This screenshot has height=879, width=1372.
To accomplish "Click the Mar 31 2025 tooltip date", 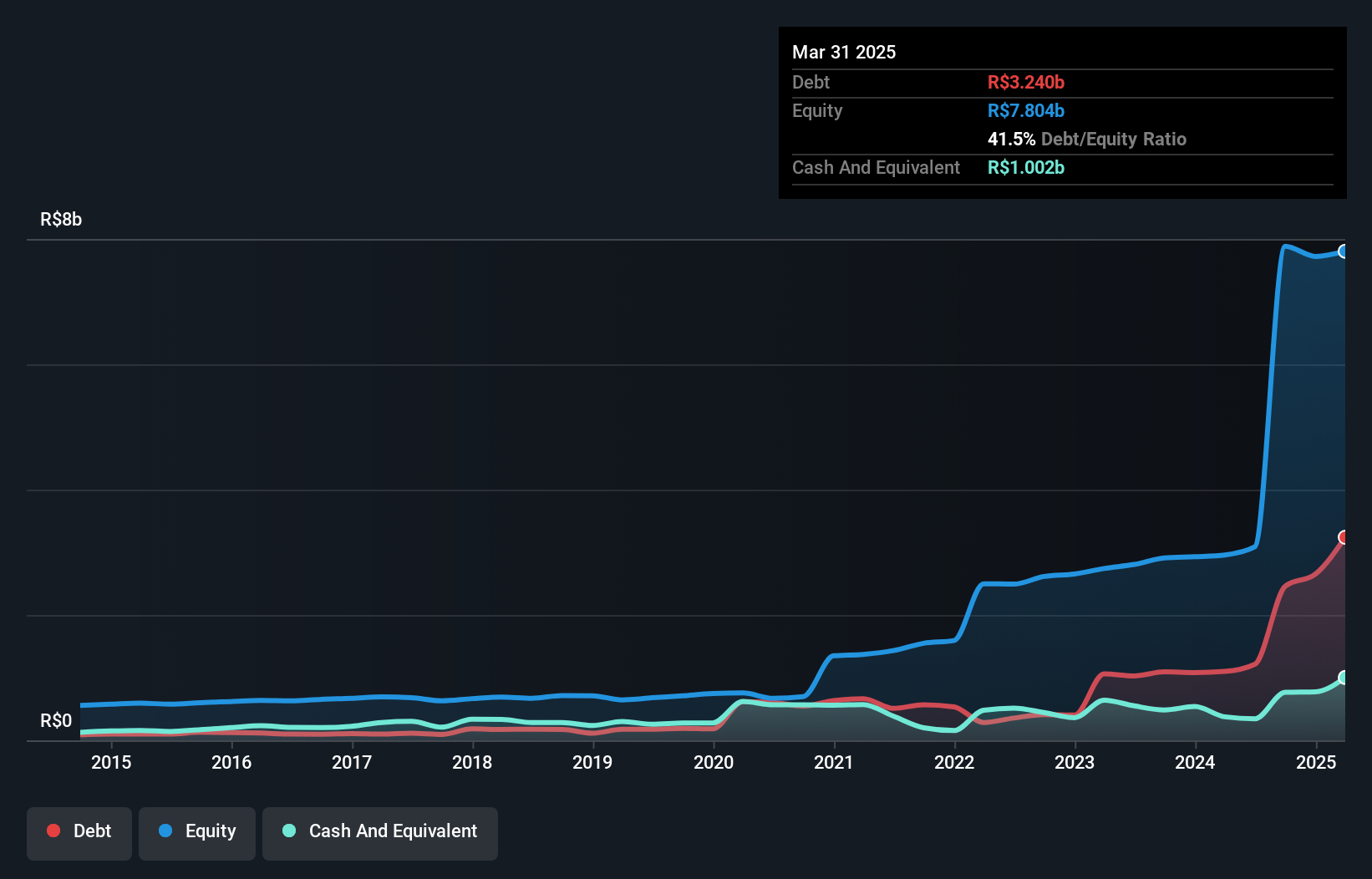I will pos(844,52).
